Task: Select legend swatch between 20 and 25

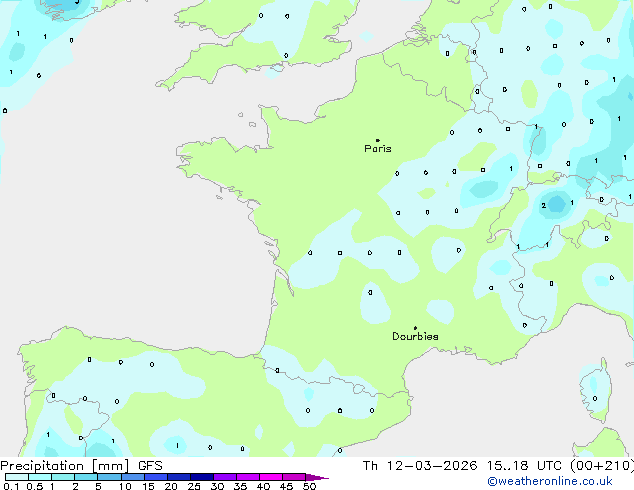Action: 179,477
